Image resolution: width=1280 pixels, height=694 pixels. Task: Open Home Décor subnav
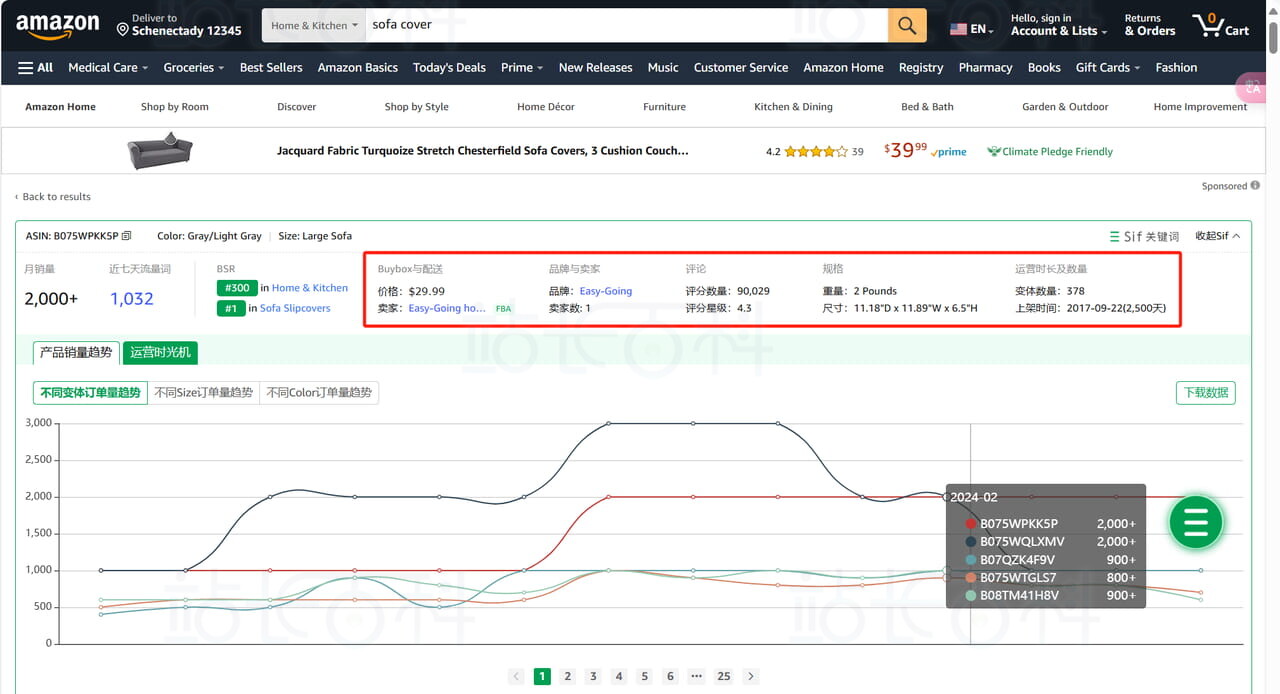click(x=546, y=106)
